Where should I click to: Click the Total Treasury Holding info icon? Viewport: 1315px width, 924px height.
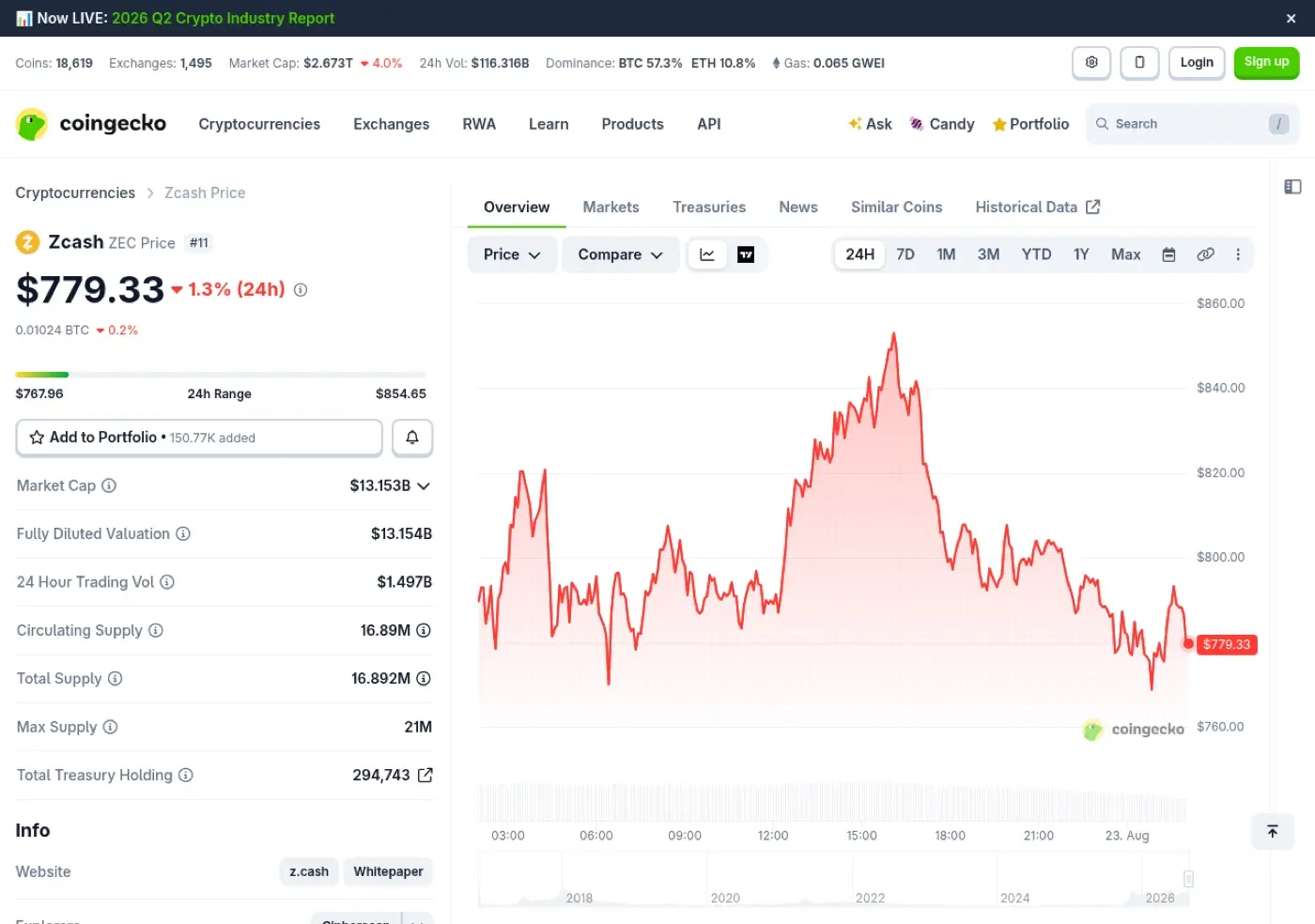click(186, 775)
